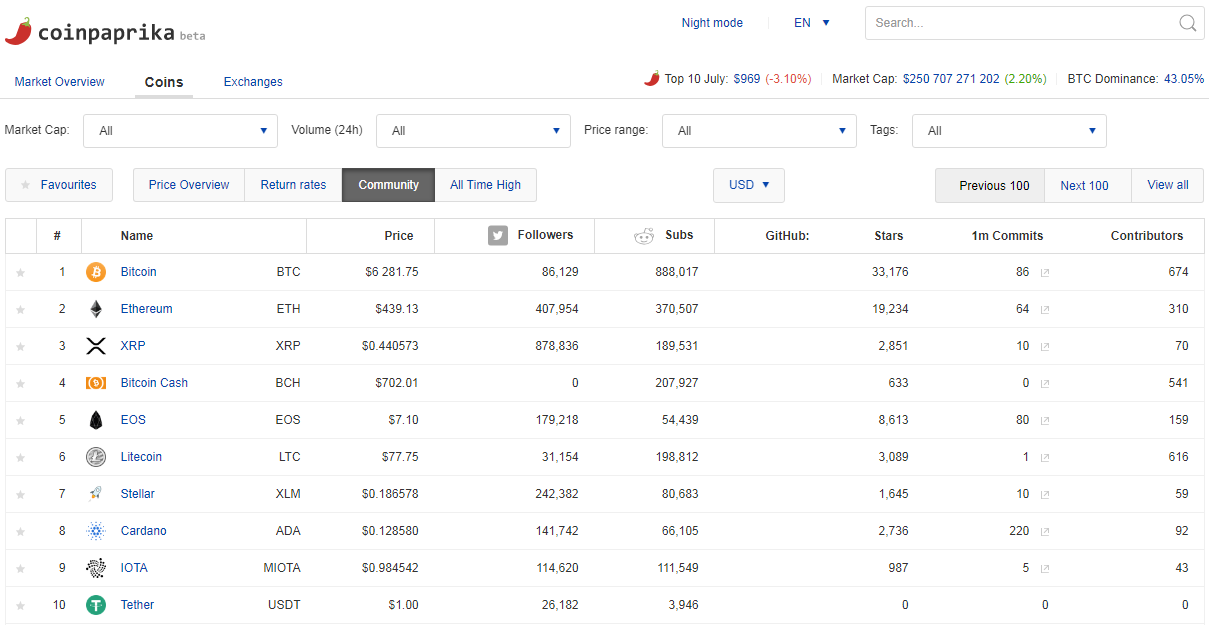Switch to the Exchanges tab
1209x625 pixels.
(253, 82)
